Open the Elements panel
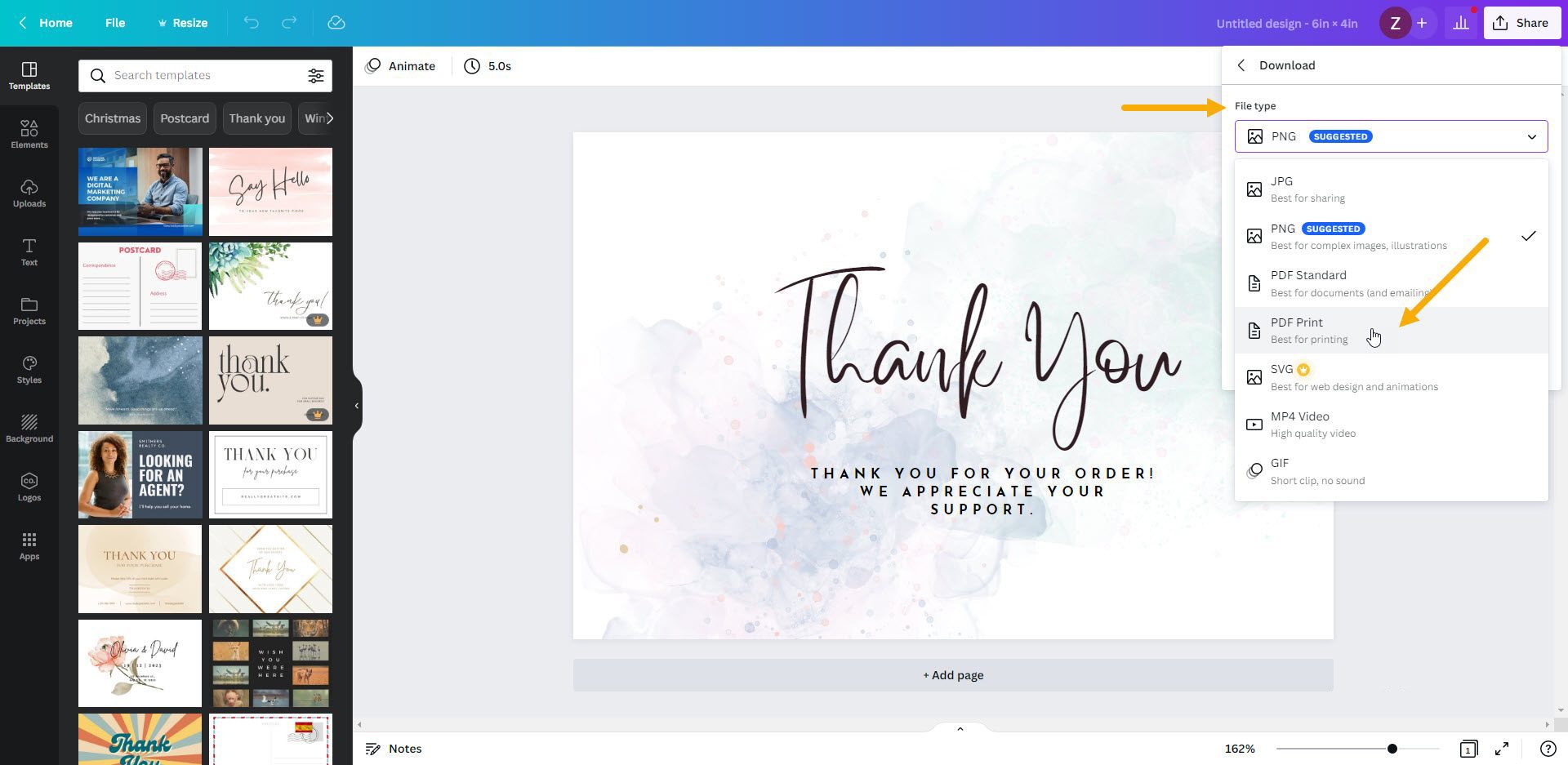The height and width of the screenshot is (765, 1568). [29, 133]
